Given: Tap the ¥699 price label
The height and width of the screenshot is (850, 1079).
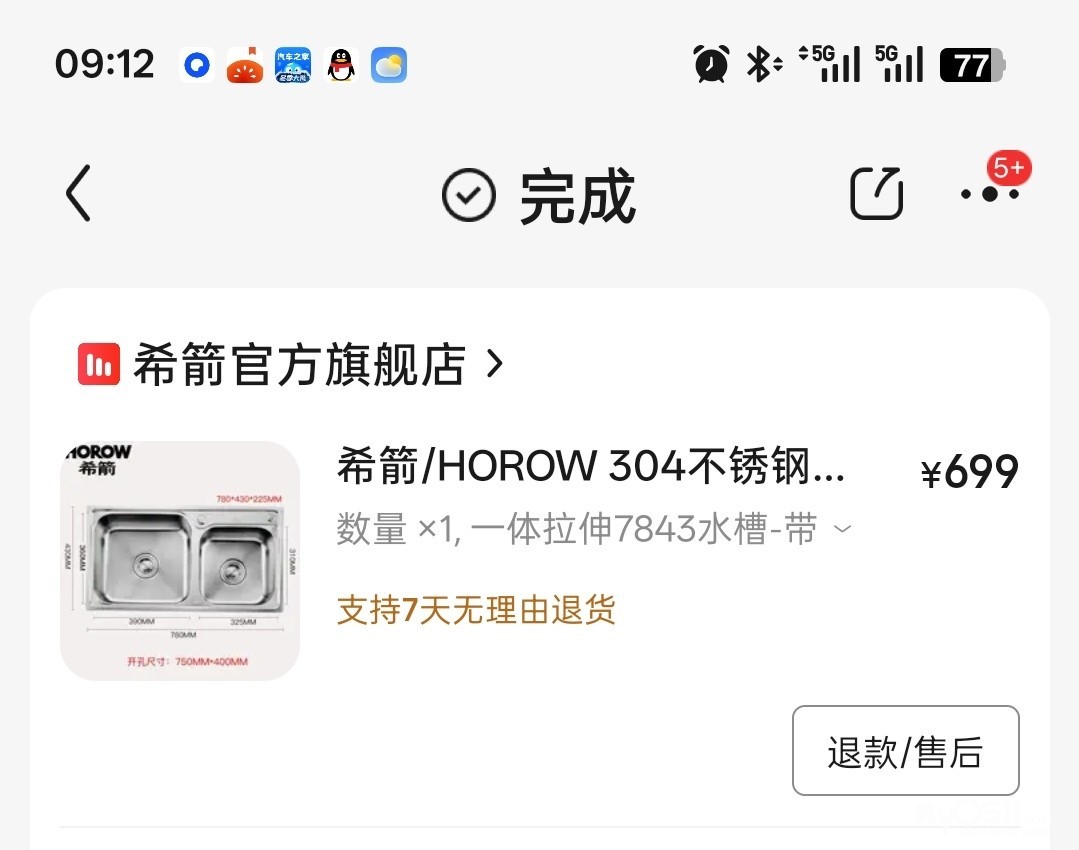Looking at the screenshot, I should (970, 473).
